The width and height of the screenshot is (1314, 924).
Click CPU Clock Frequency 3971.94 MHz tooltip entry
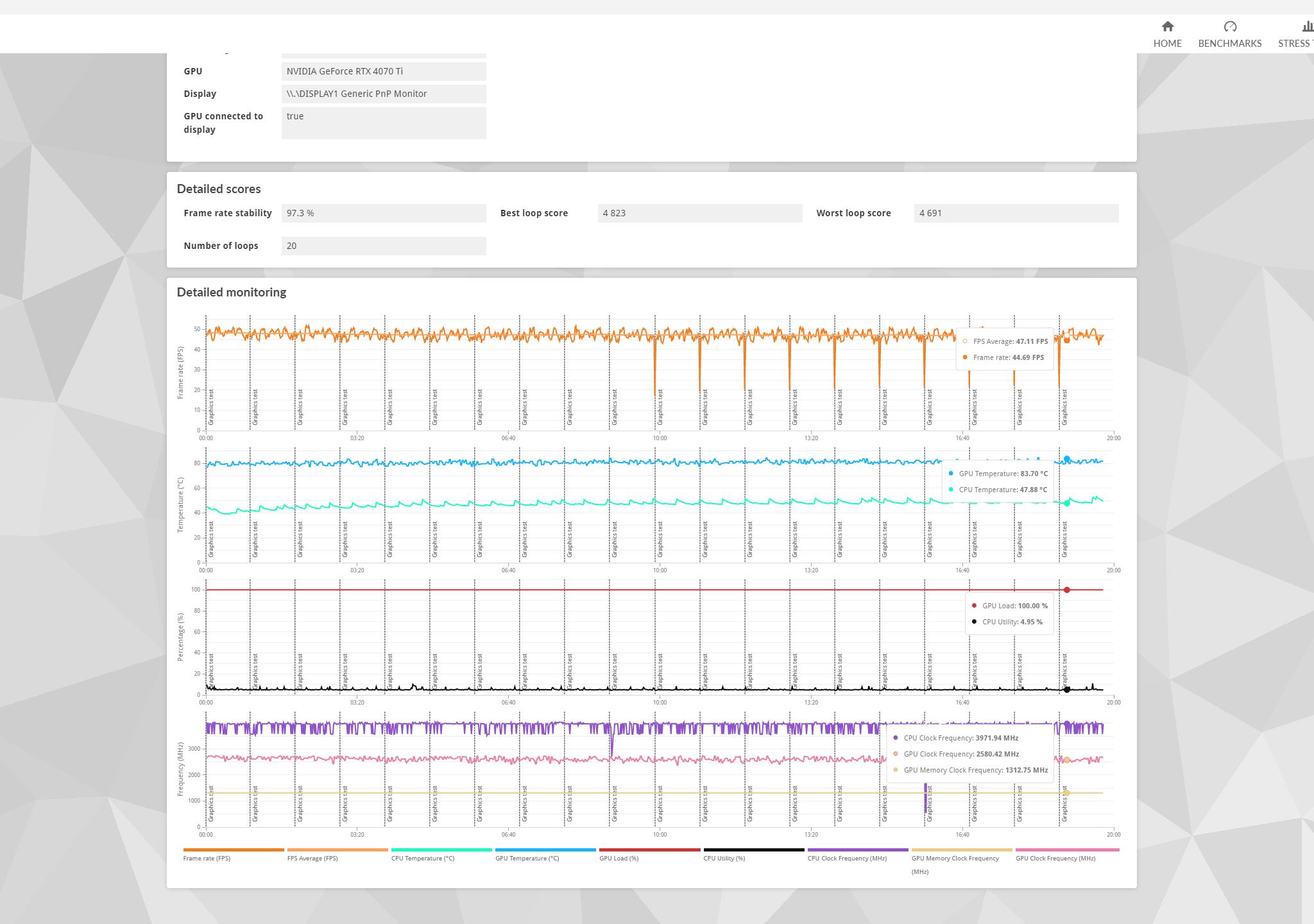[955, 738]
